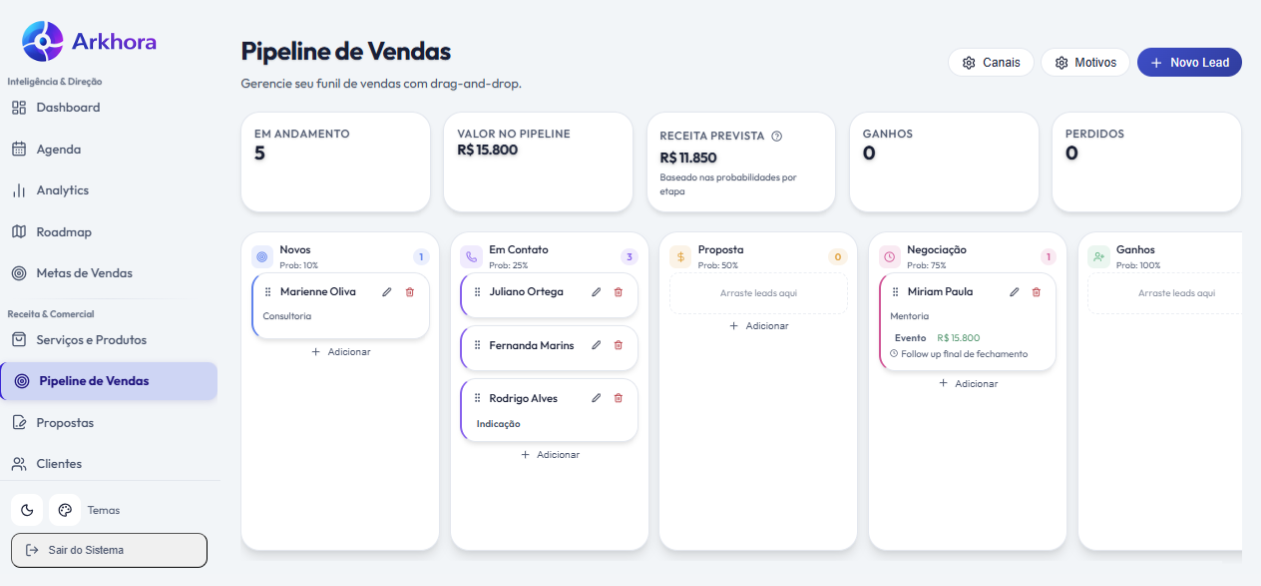Viewport: 1261px width, 586px height.
Task: Open the Motivos settings button
Action: pos(1085,62)
